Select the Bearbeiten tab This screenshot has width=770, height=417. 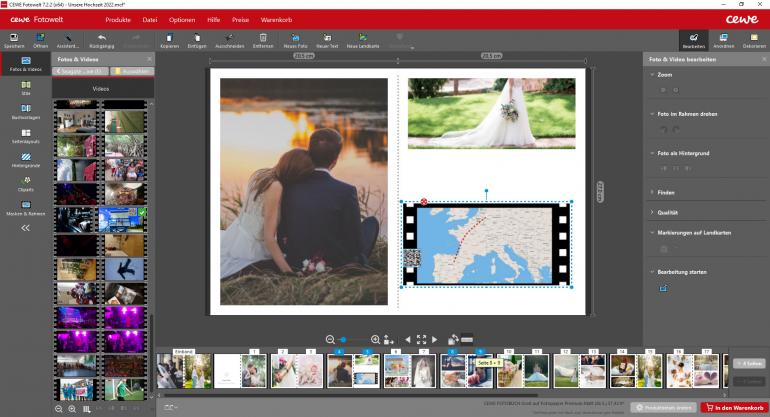693,41
